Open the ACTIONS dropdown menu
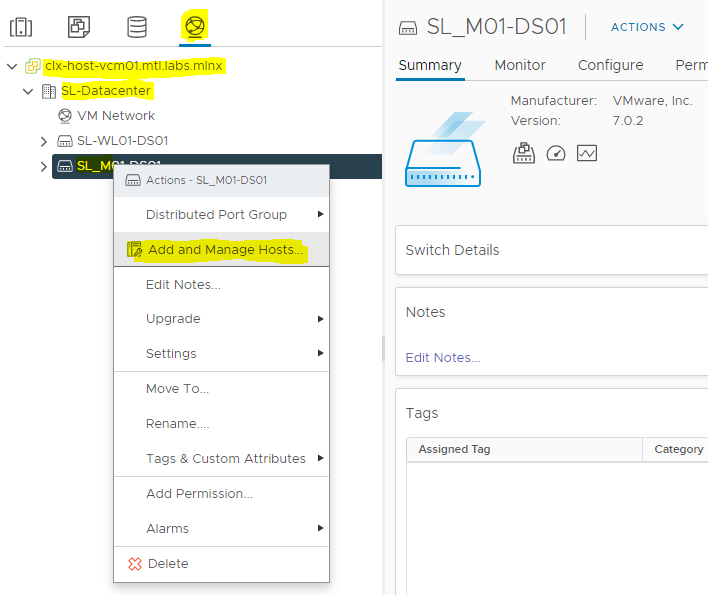The image size is (708, 595). (x=647, y=27)
